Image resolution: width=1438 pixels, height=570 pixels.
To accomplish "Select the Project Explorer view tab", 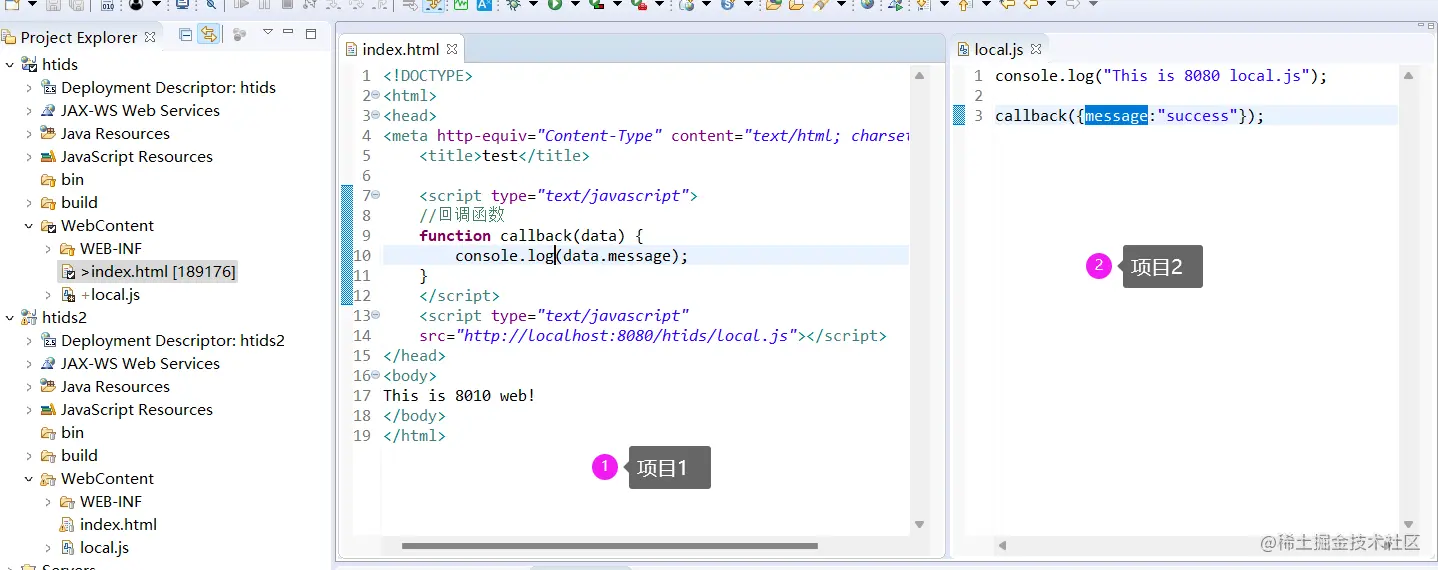I will (78, 37).
